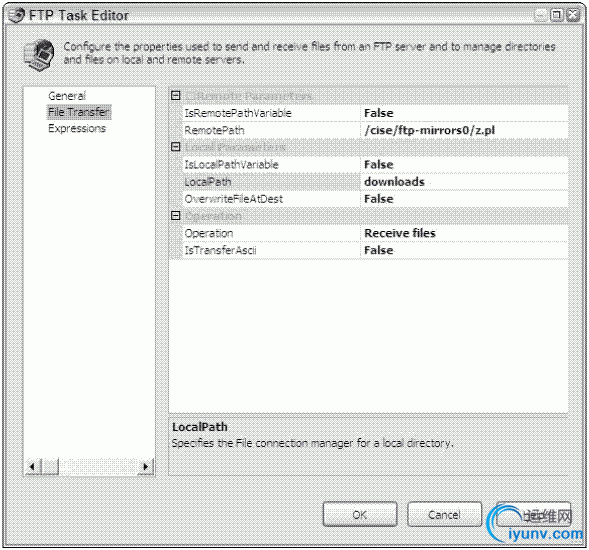Collapse the Remote Parameters section
589x550 pixels.
pyautogui.click(x=175, y=95)
